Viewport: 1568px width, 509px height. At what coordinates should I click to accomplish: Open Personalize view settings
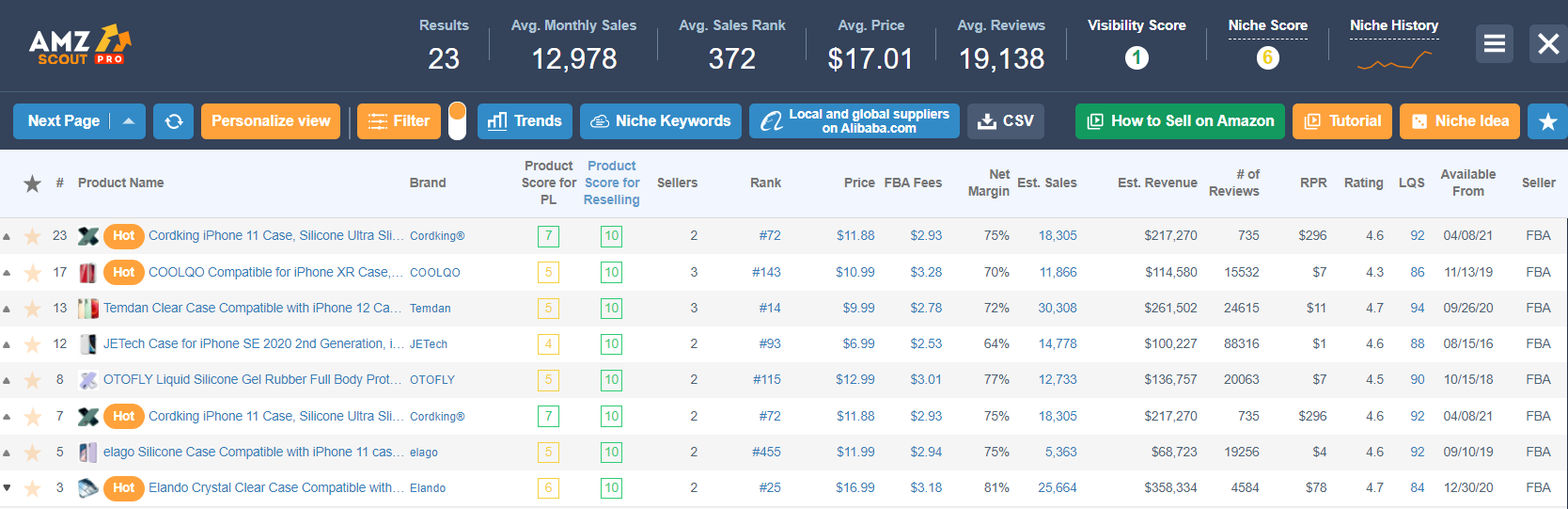point(271,121)
